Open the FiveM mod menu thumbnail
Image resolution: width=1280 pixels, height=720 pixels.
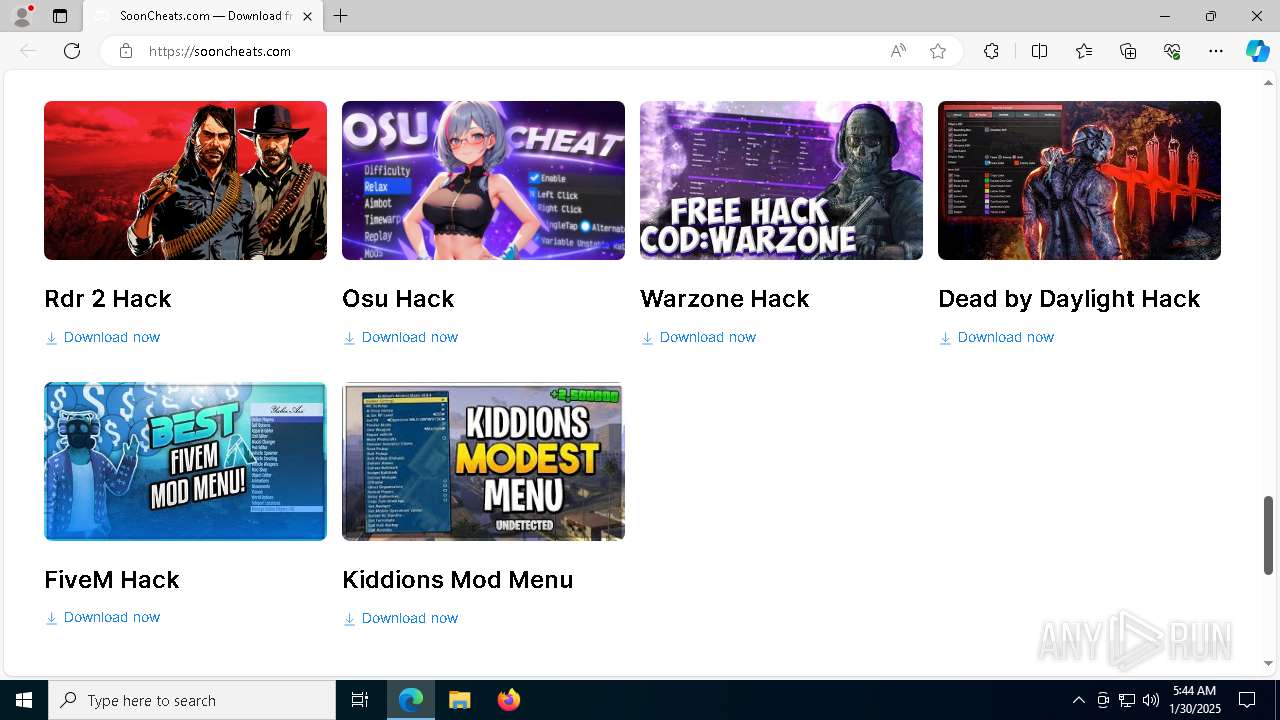pyautogui.click(x=185, y=461)
